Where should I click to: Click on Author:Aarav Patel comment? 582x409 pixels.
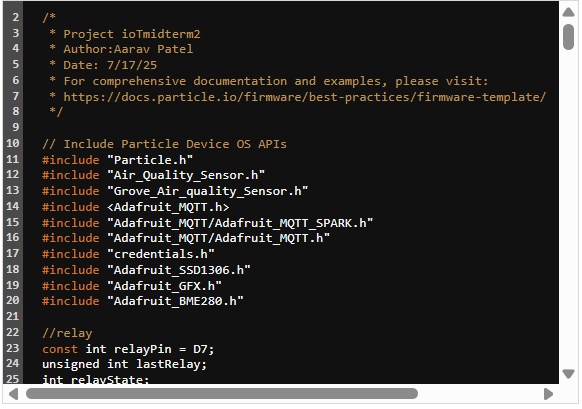pyautogui.click(x=128, y=49)
